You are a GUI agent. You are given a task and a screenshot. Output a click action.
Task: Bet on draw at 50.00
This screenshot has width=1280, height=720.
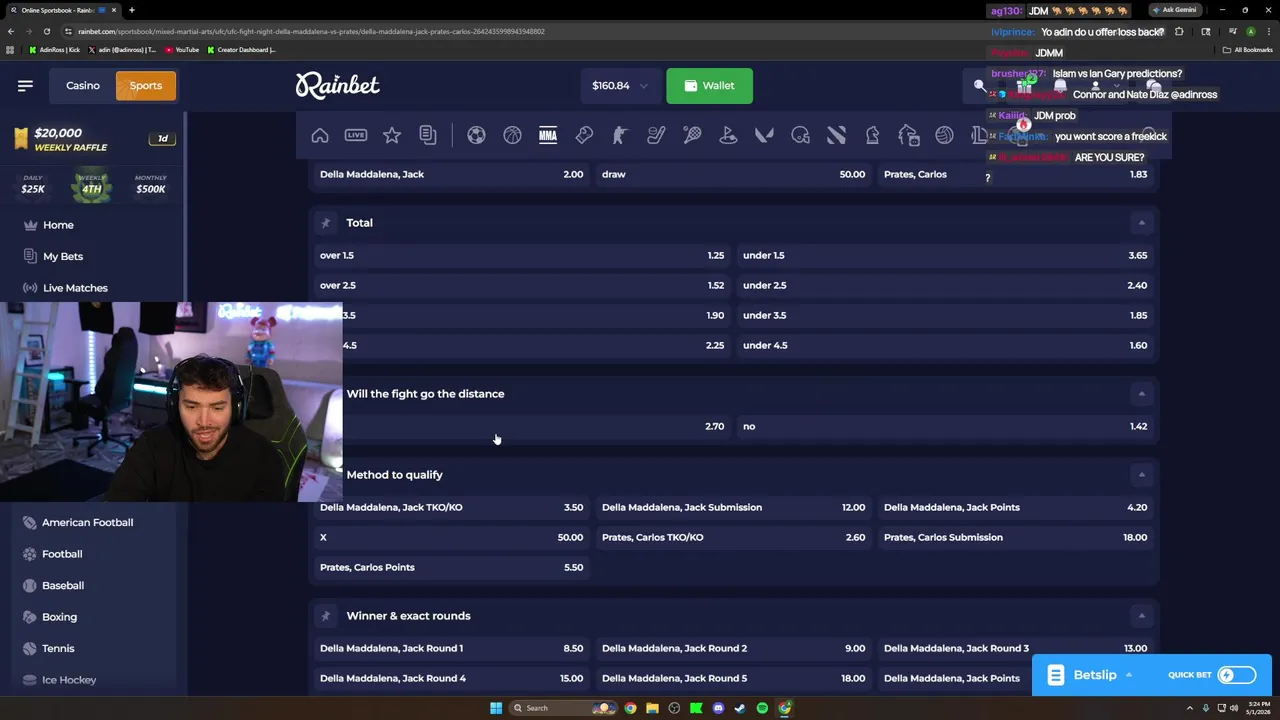(733, 174)
